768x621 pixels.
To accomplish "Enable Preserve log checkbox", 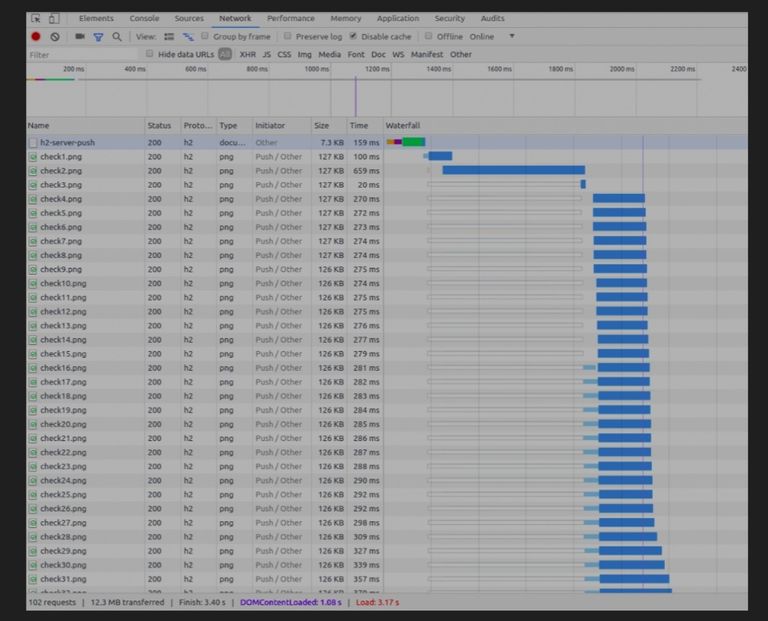I will tap(288, 36).
